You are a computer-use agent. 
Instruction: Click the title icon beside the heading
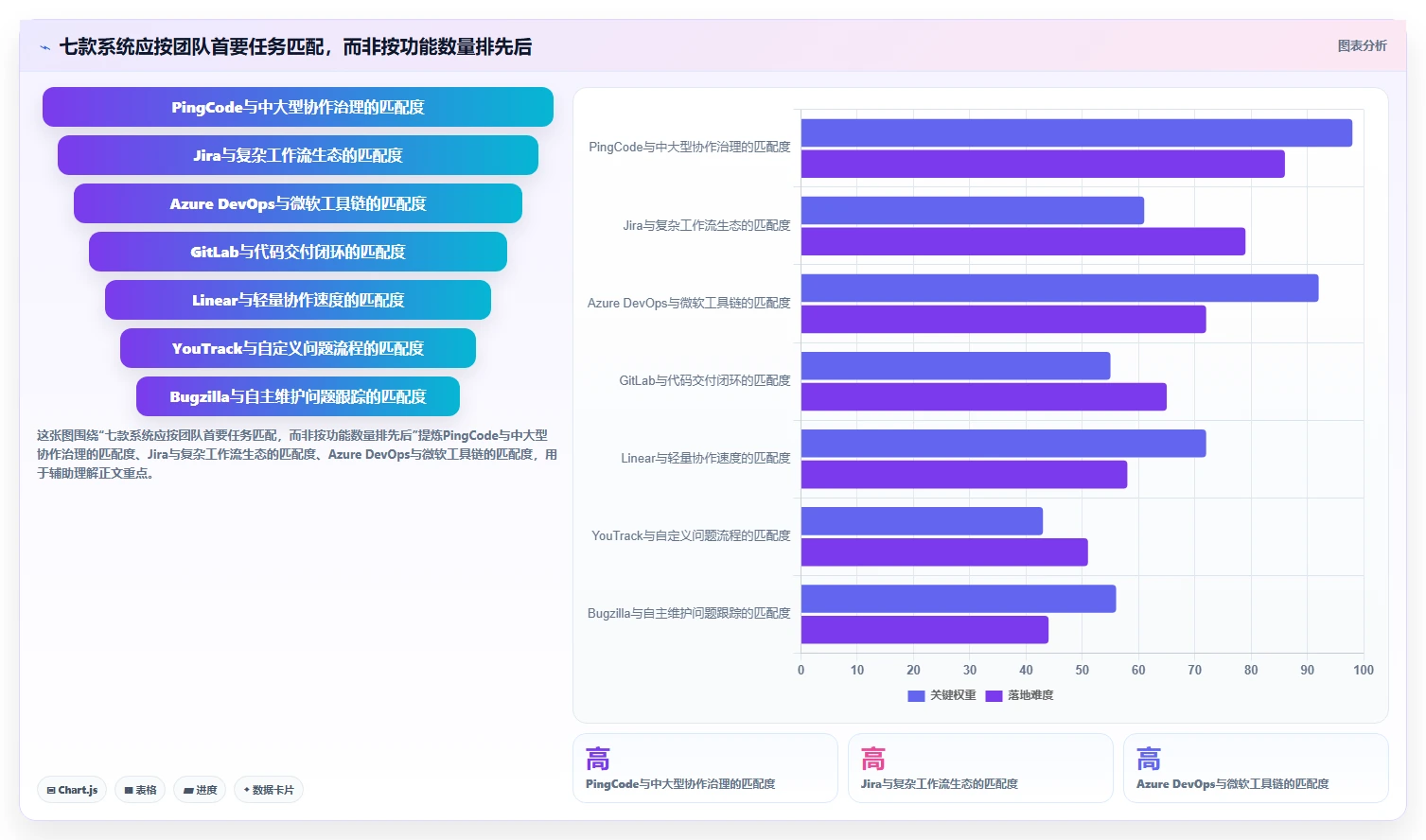click(x=44, y=47)
